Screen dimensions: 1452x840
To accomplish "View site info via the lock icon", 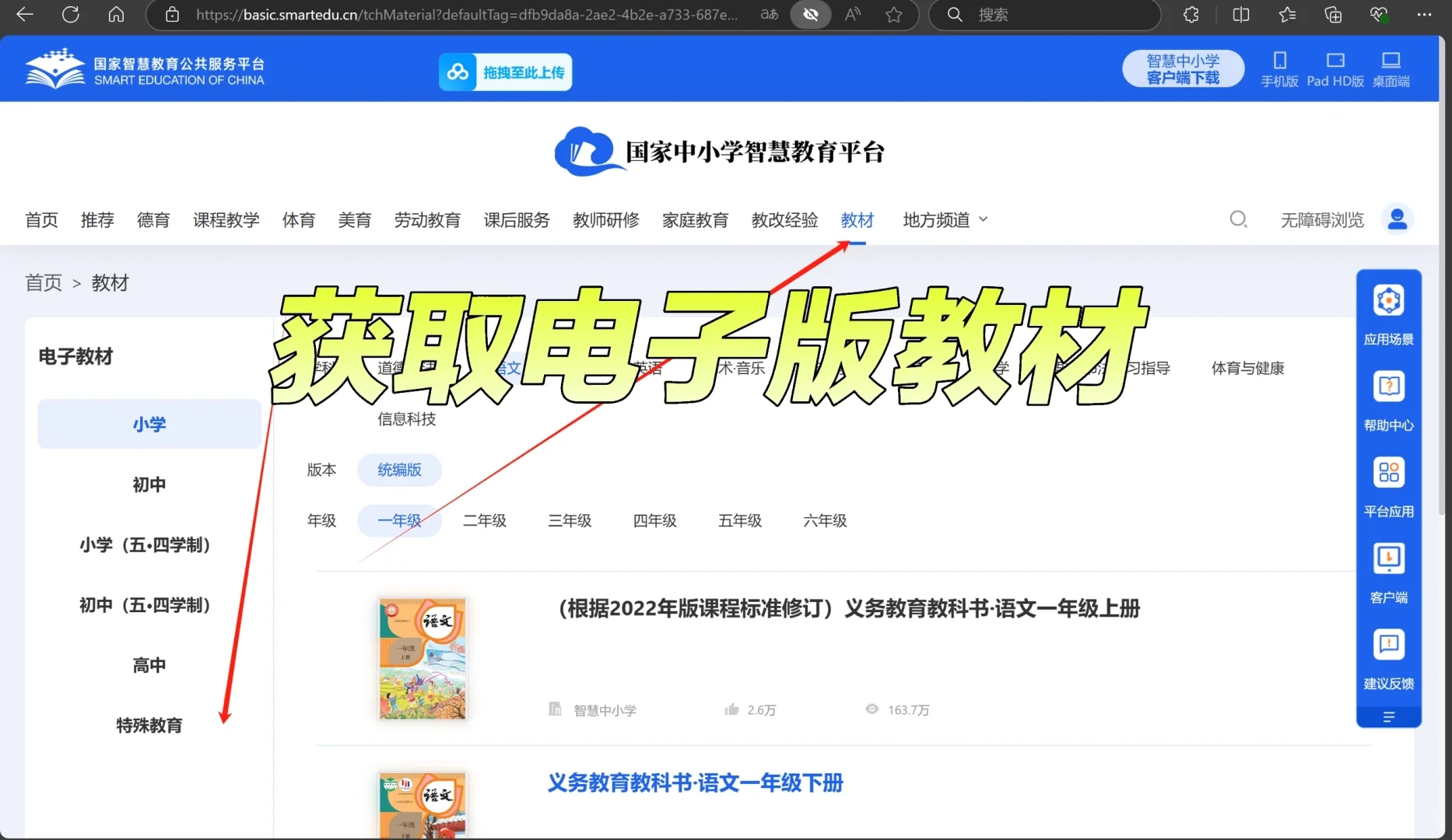I will [x=173, y=15].
